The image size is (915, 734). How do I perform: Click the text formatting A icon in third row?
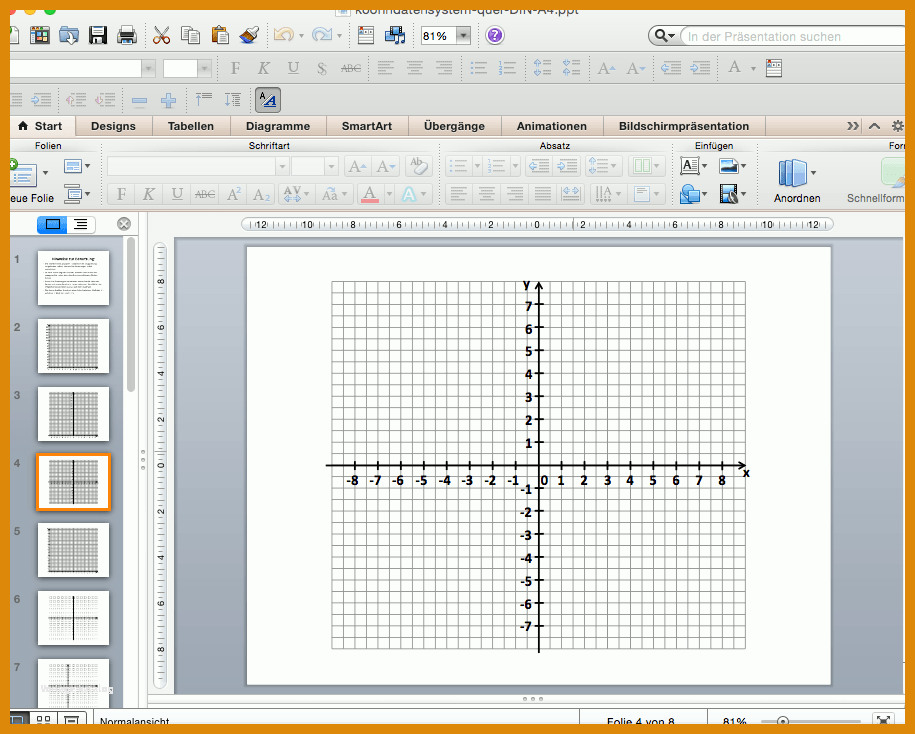point(268,100)
